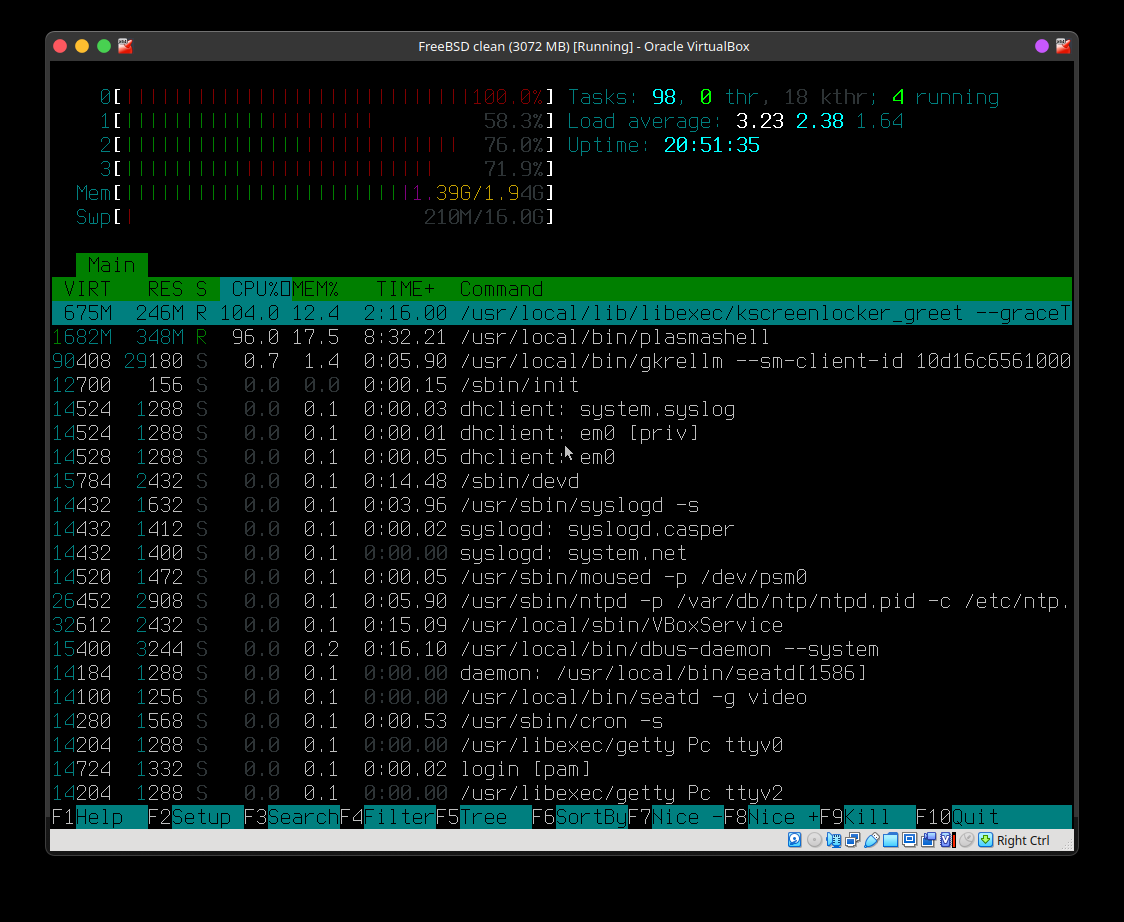Viewport: 1124px width, 922px height.
Task: Open the network adapters indicator
Action: 852,840
